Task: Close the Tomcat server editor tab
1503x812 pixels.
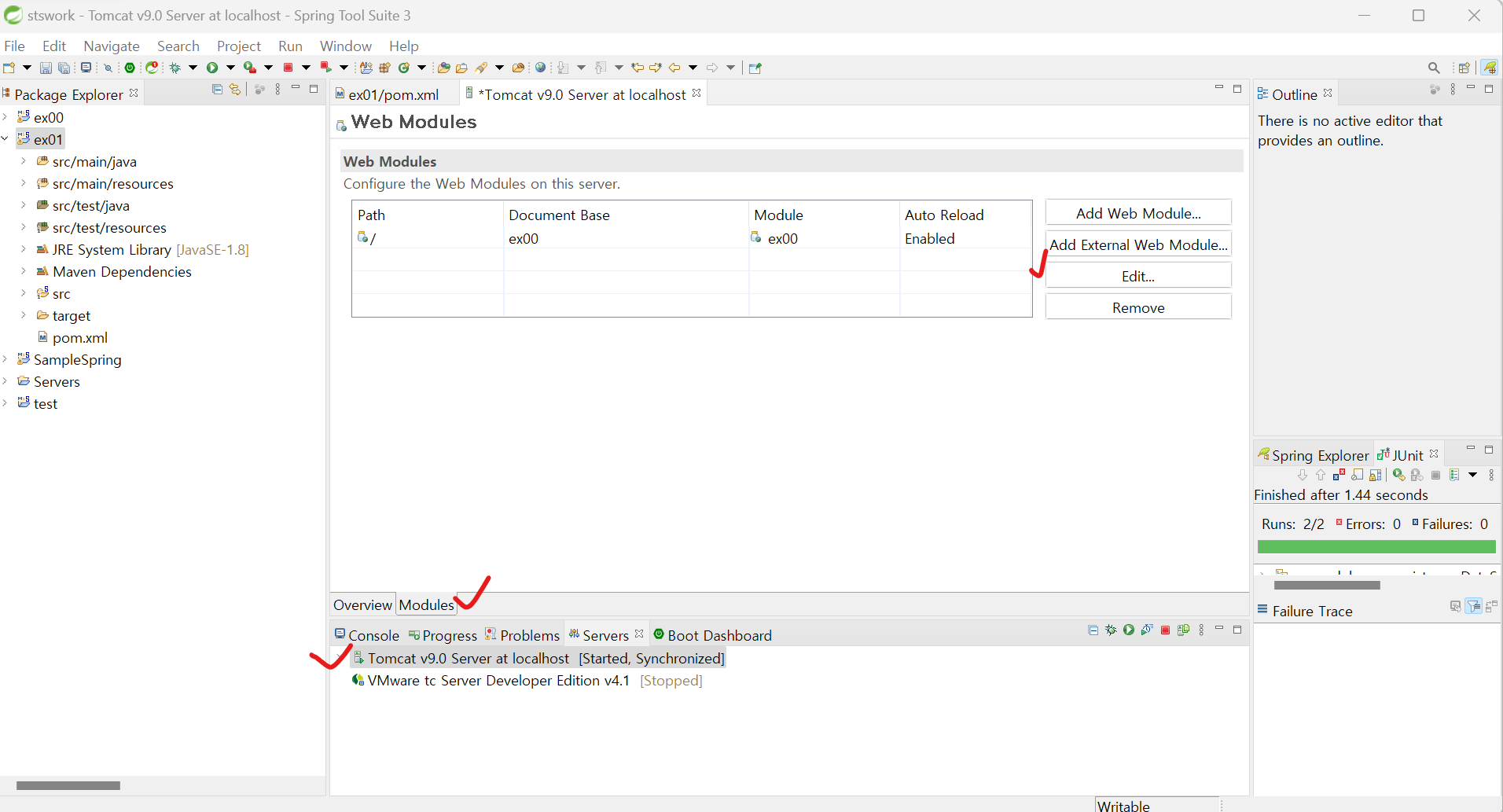Action: click(696, 93)
